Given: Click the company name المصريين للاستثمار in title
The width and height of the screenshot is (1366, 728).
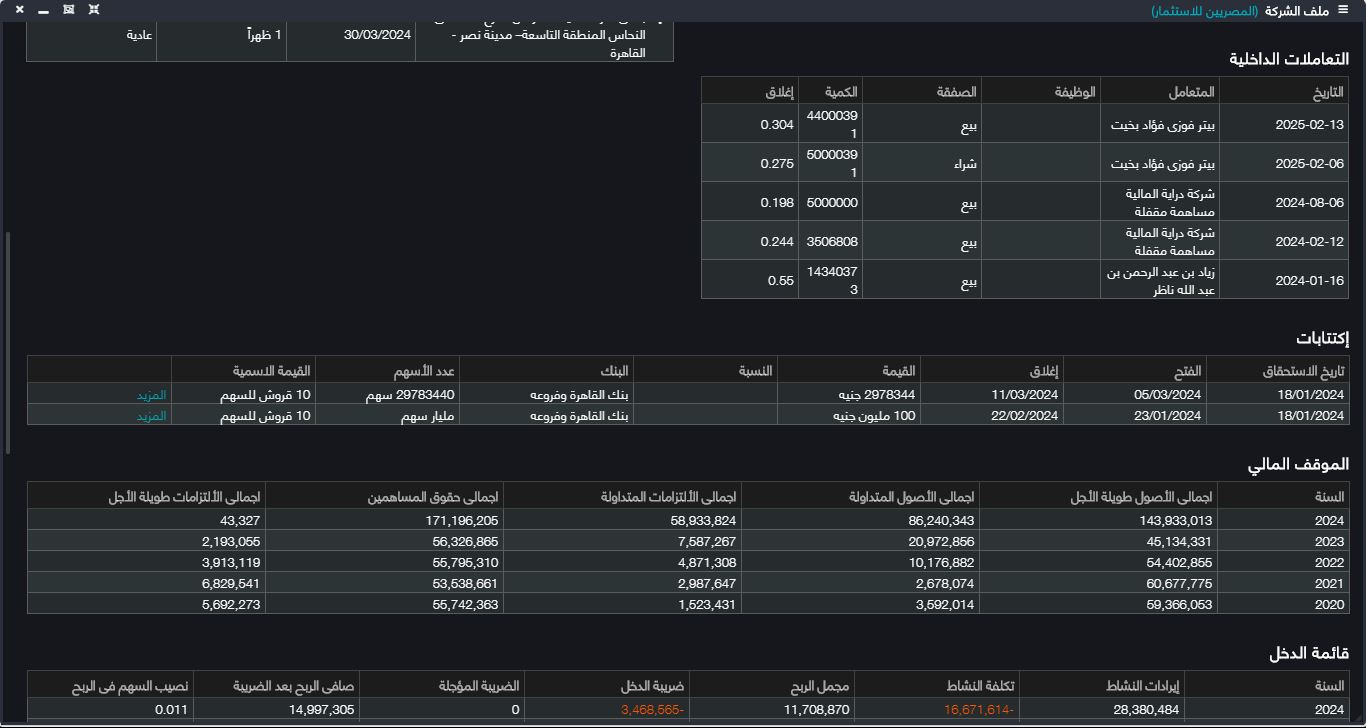Looking at the screenshot, I should click(1204, 10).
